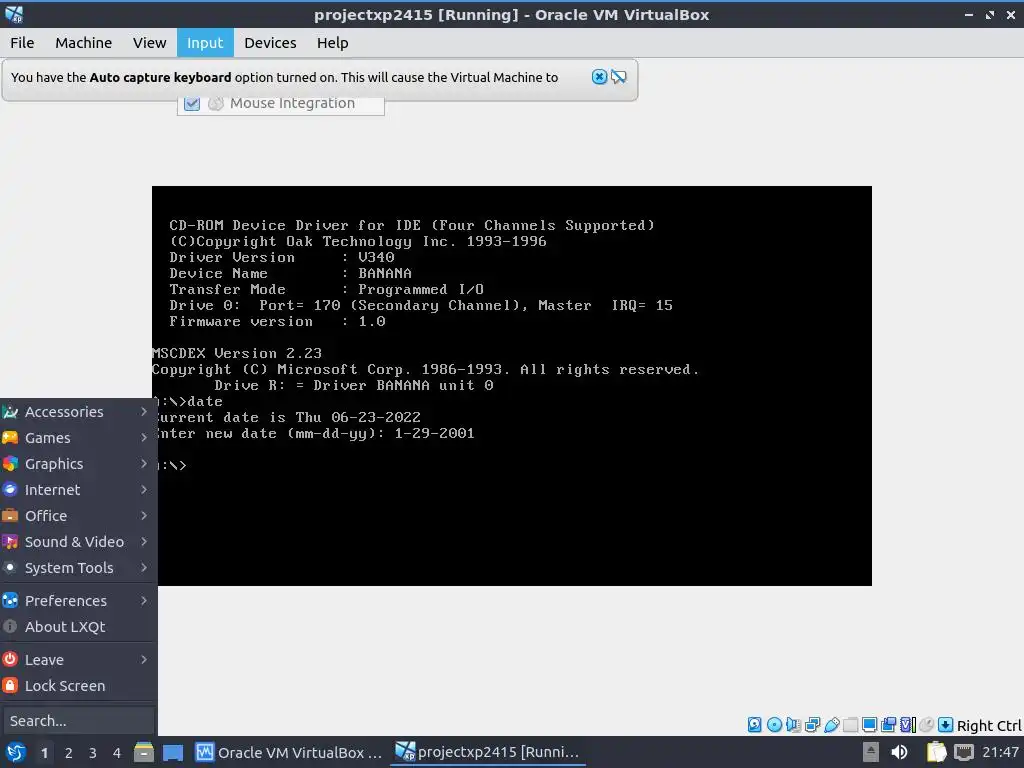1024x768 pixels.
Task: Click the show desktop icon in the panel
Action: pyautogui.click(x=173, y=752)
